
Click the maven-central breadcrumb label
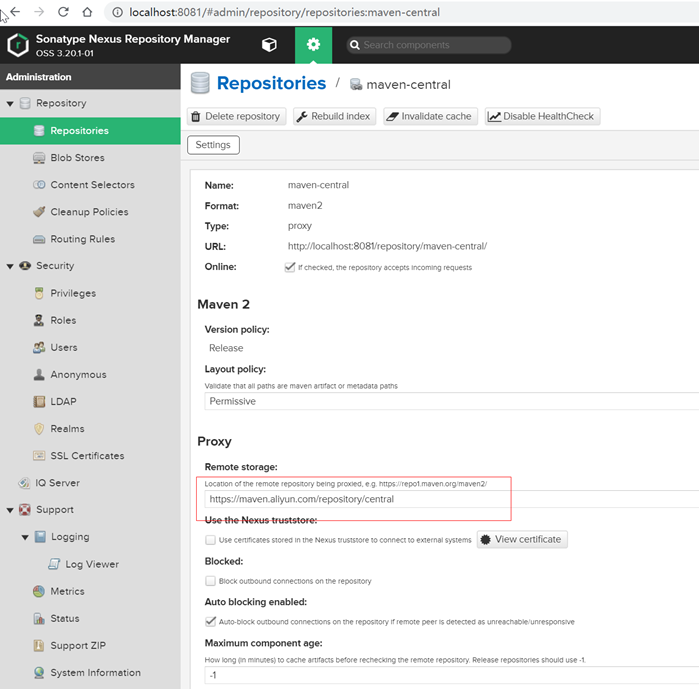point(408,85)
